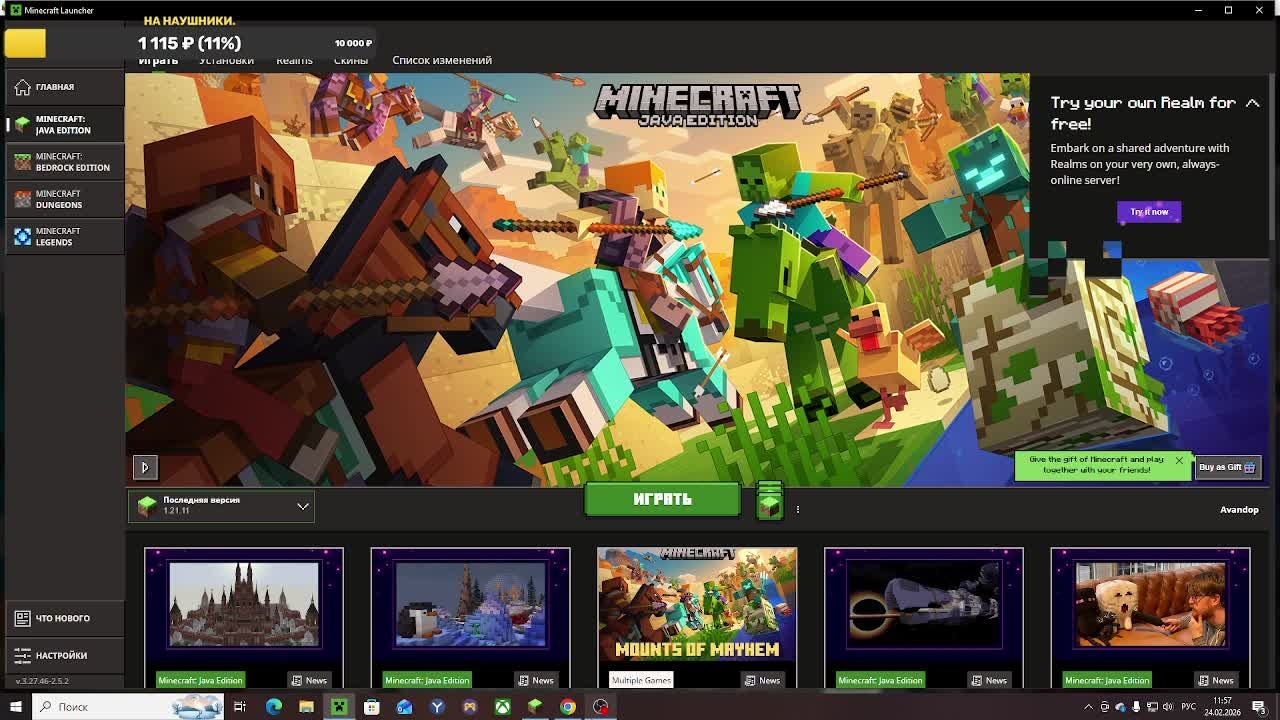
Task: Switch to the Realms tab
Action: click(294, 60)
